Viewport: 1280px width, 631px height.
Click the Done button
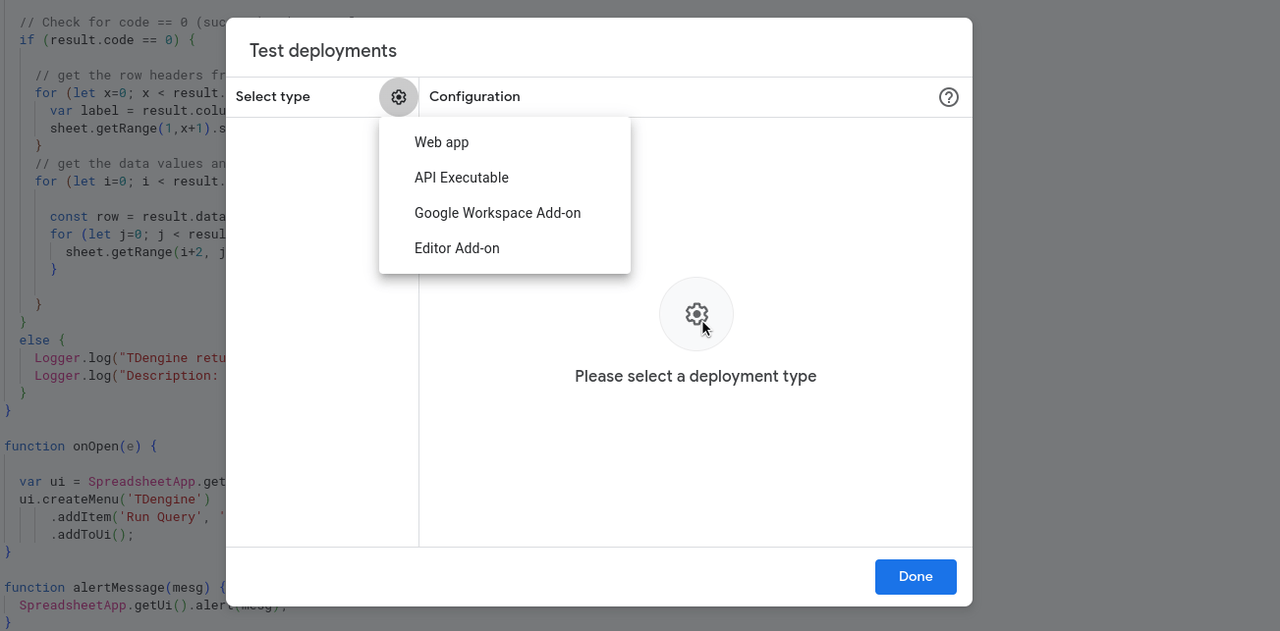(915, 576)
